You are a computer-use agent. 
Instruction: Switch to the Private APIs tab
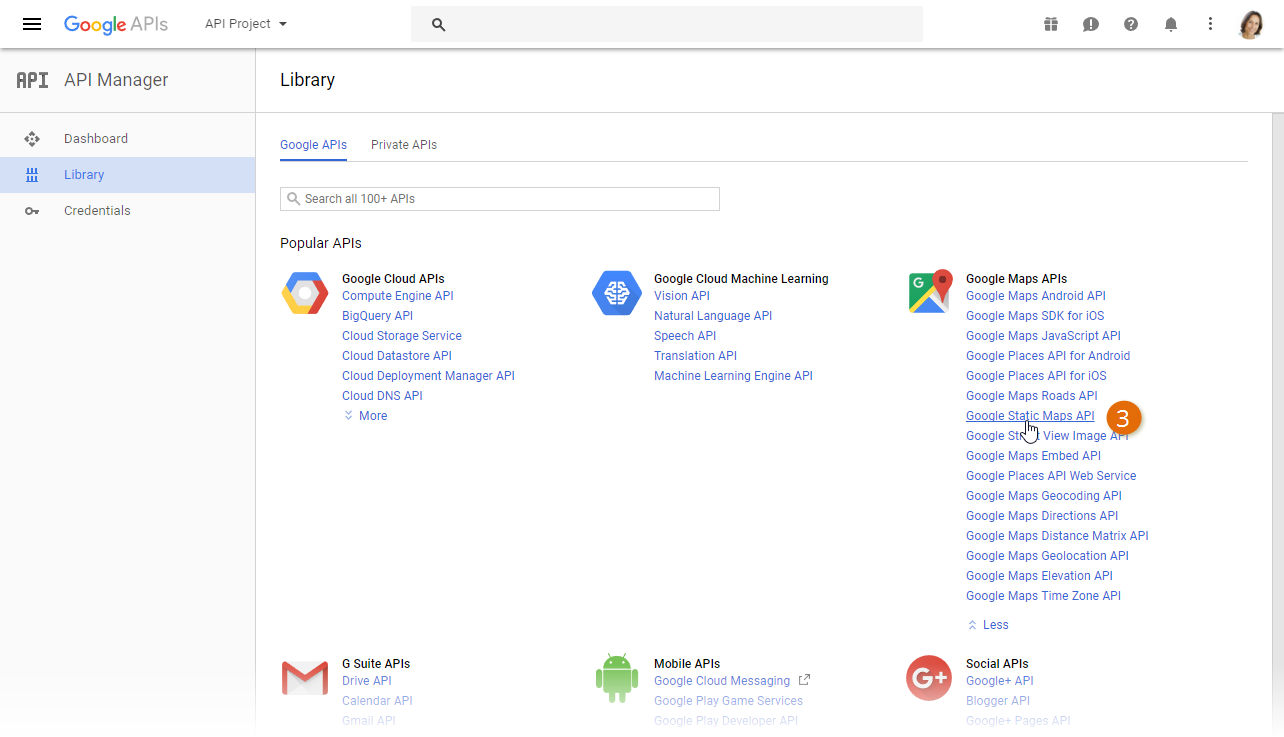(404, 145)
